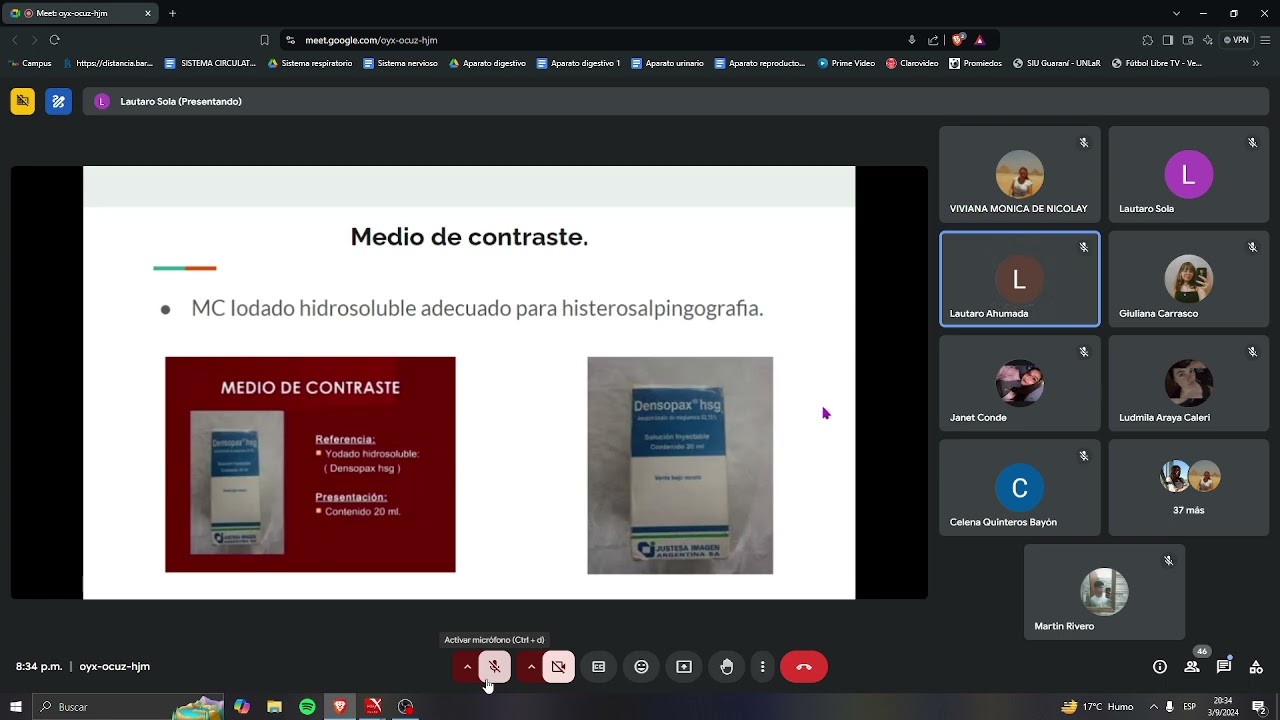Screen dimensions: 1280x720
Task: Select Ludmila Araya Caleri participant tile
Action: click(1189, 383)
